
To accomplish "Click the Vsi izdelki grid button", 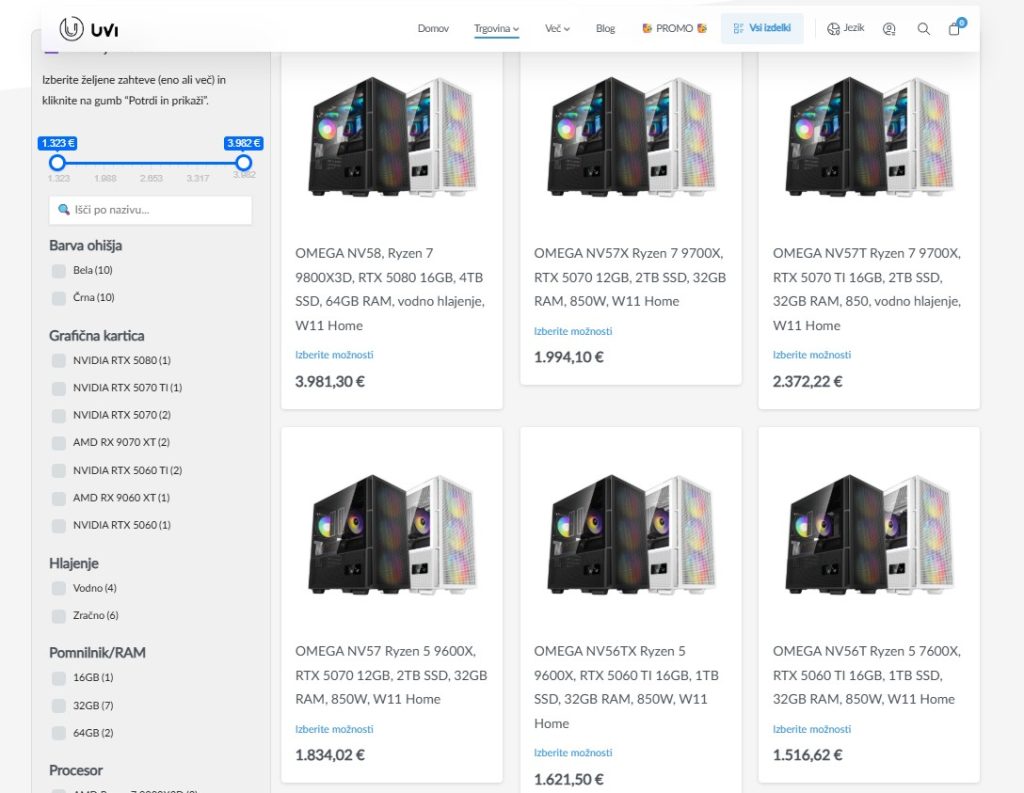I will pos(762,28).
